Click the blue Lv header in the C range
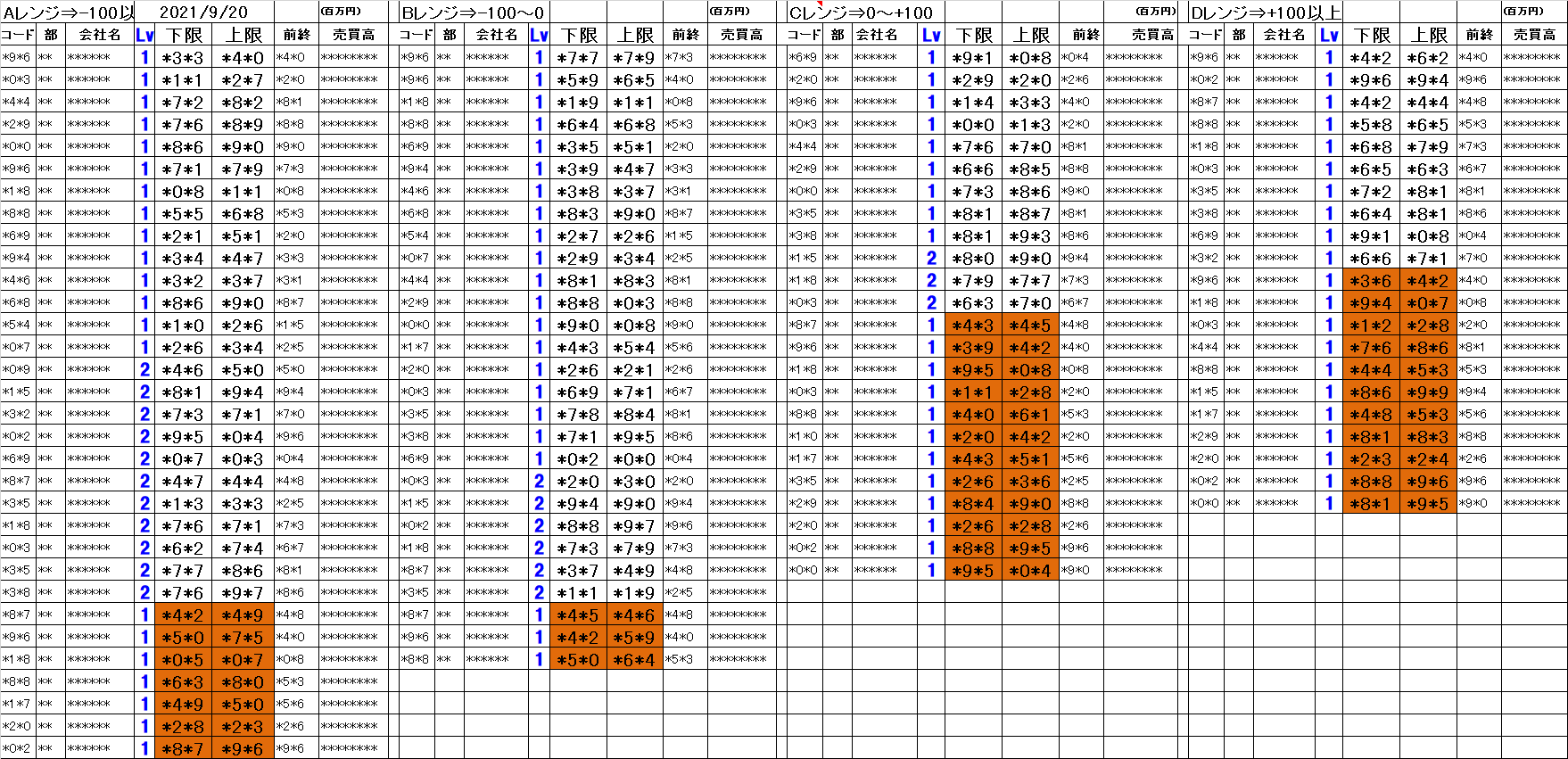 tap(932, 35)
